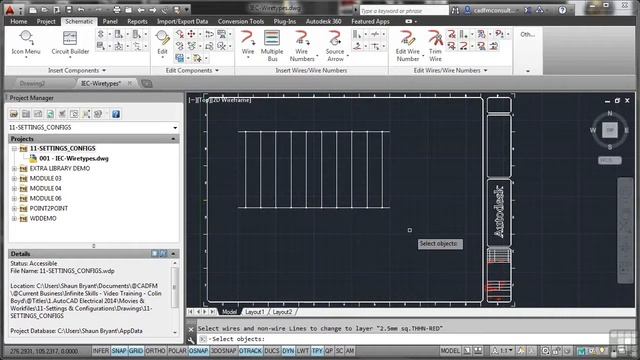This screenshot has height=360, width=640.
Task: Click the command line customize wrench icon
Action: (x=191, y=340)
